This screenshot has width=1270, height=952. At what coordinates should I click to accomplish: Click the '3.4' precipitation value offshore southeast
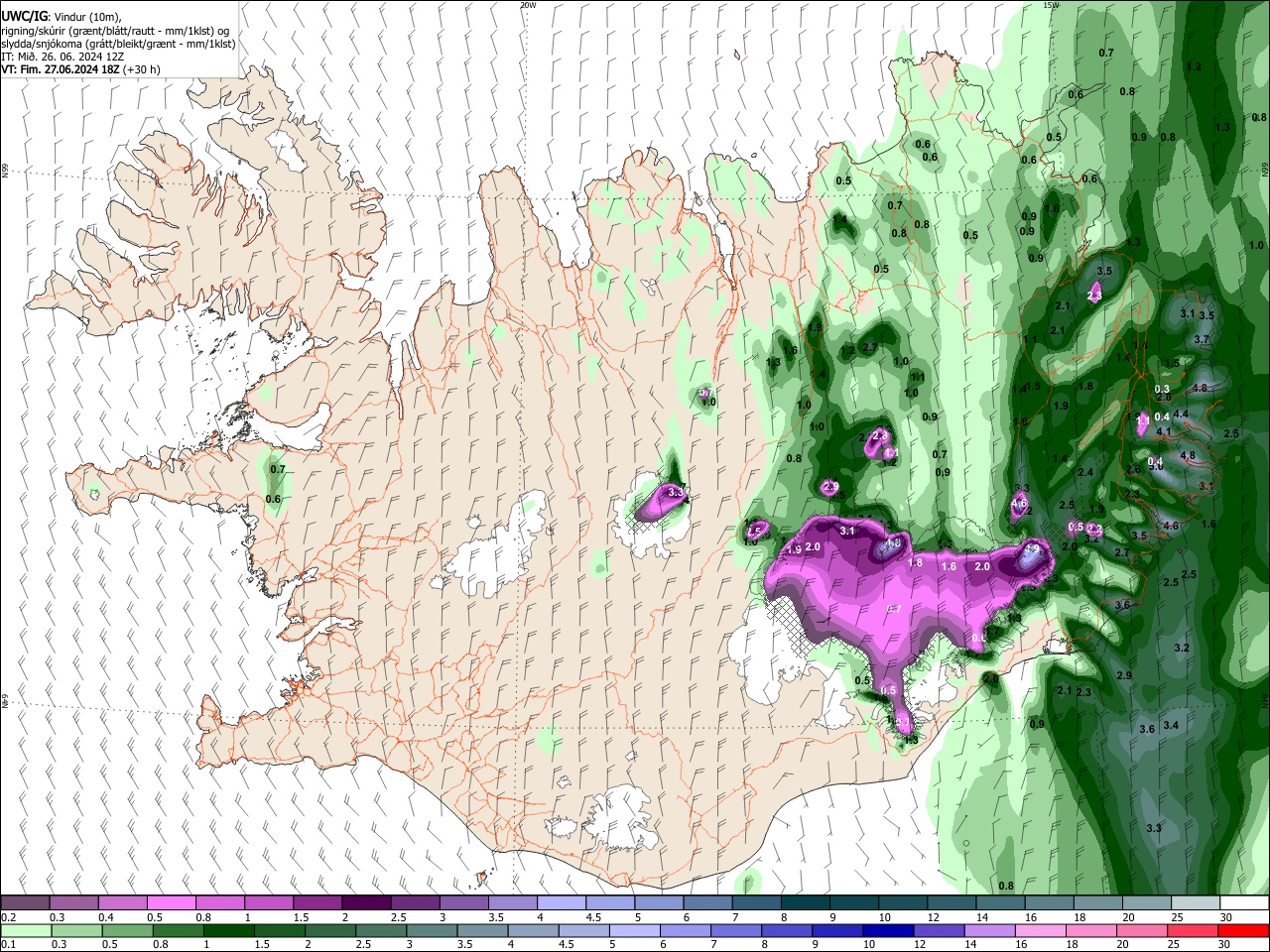tap(1171, 726)
